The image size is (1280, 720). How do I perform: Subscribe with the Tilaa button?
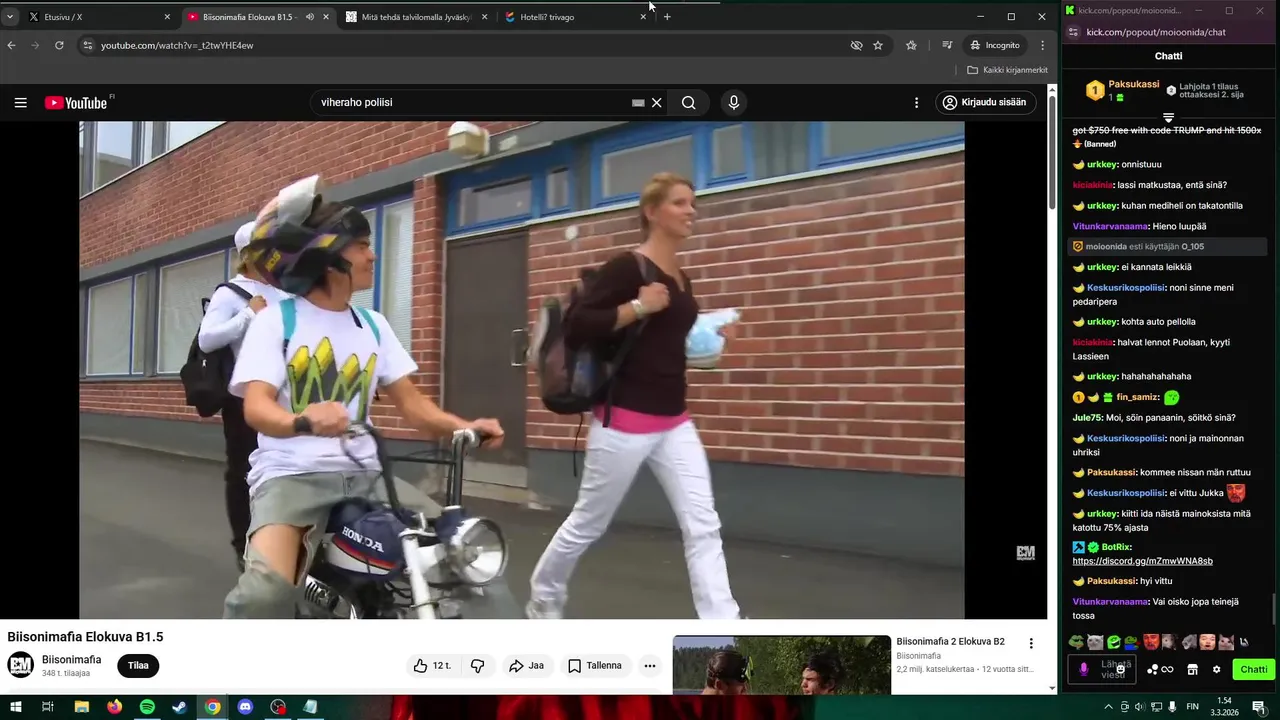tap(138, 665)
